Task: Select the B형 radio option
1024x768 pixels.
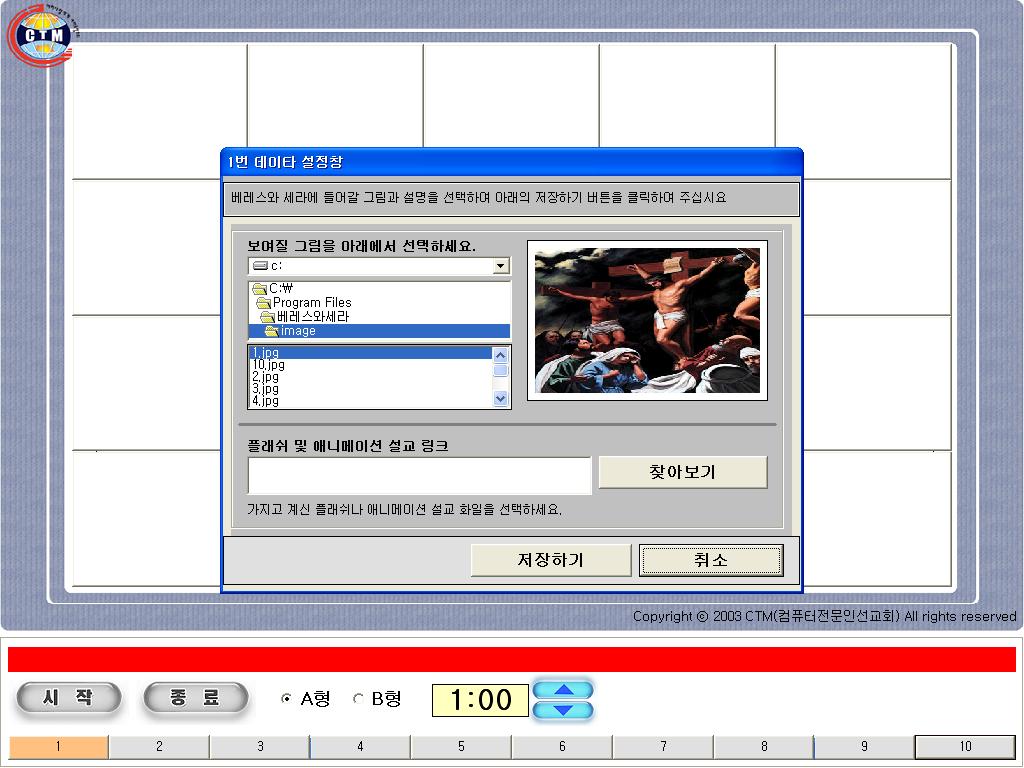Action: tap(377, 699)
